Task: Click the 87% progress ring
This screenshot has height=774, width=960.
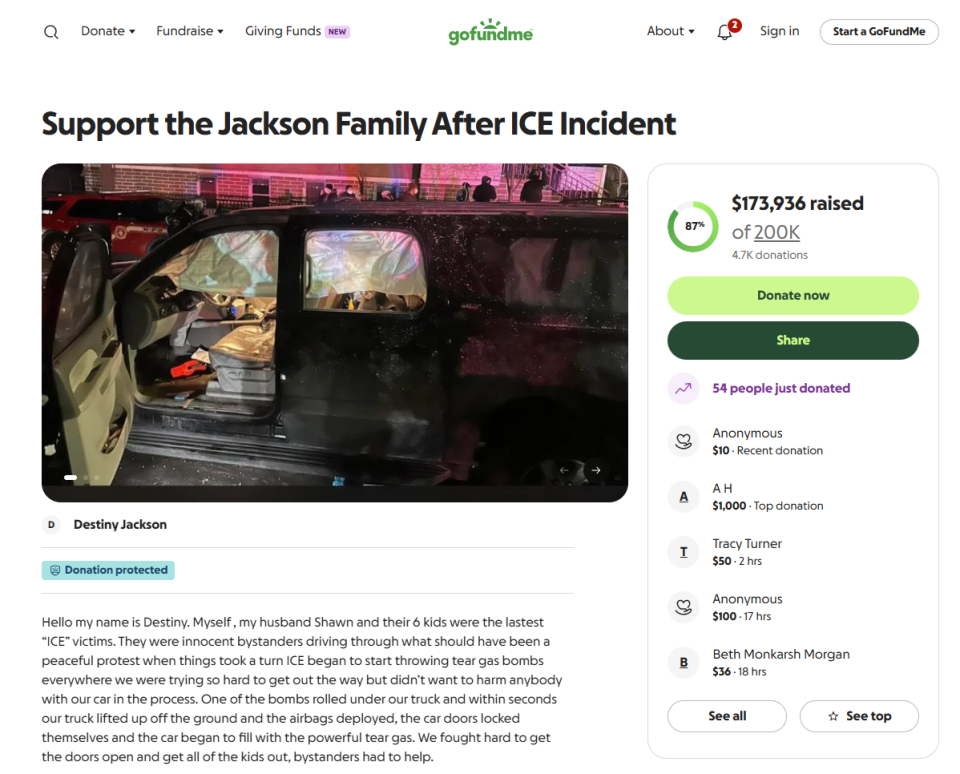Action: (693, 227)
